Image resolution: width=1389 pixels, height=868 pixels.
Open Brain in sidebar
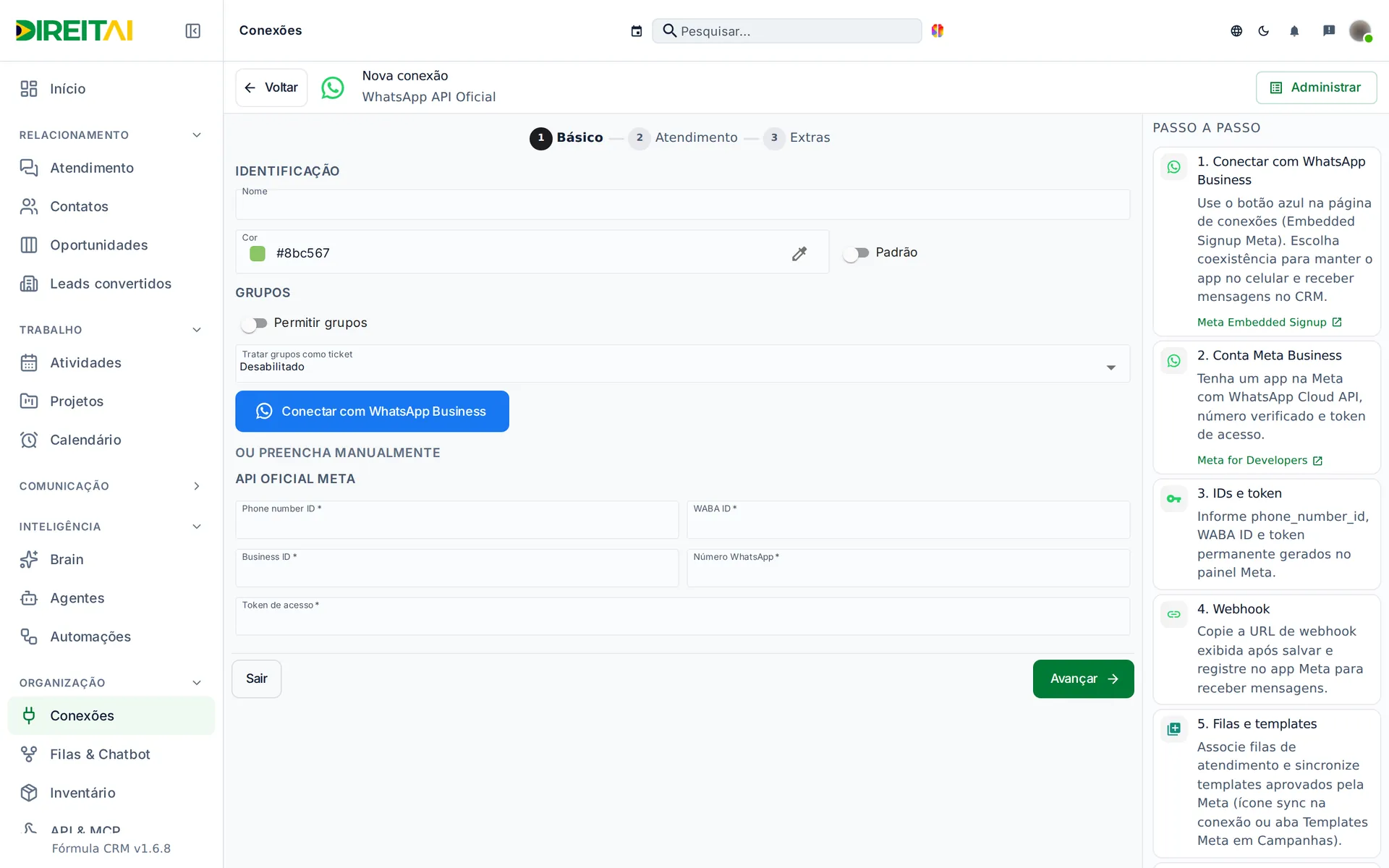[111, 559]
